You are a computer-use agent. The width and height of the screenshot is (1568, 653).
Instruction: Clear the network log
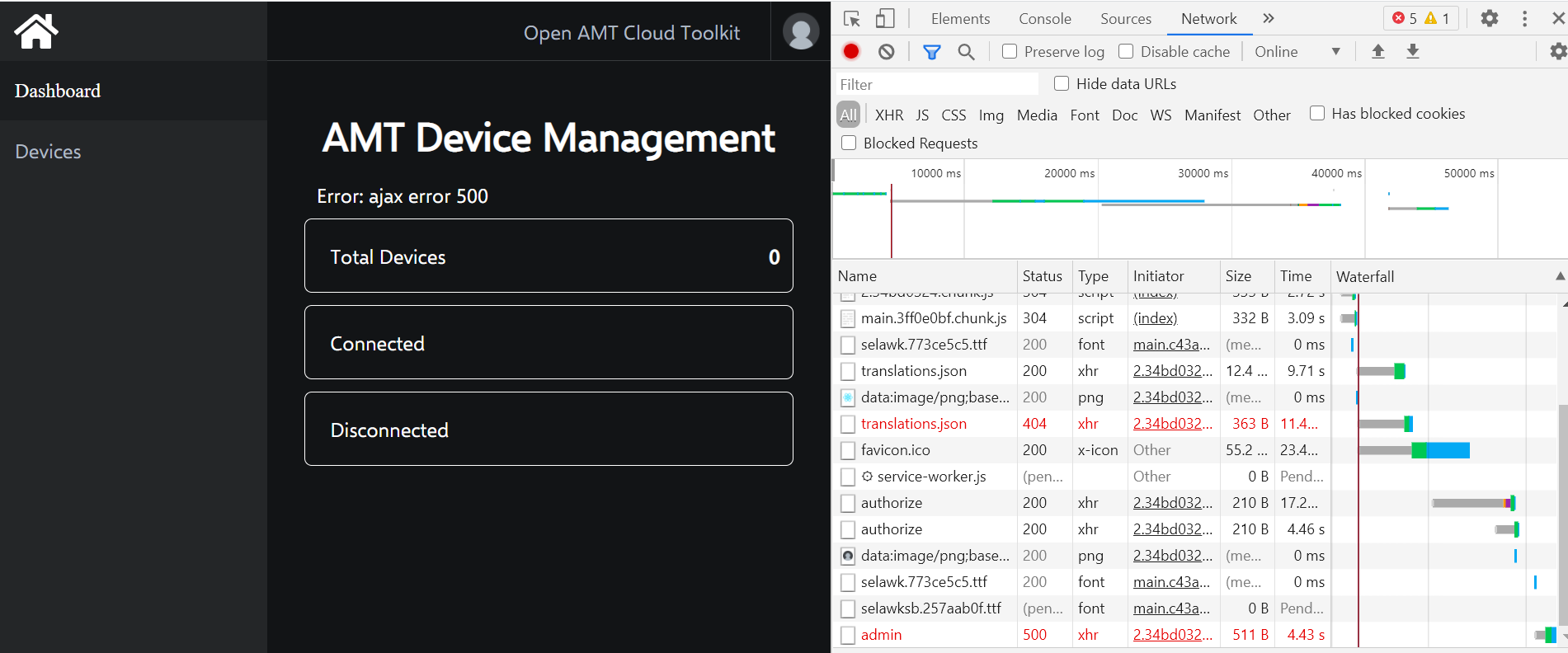(887, 51)
